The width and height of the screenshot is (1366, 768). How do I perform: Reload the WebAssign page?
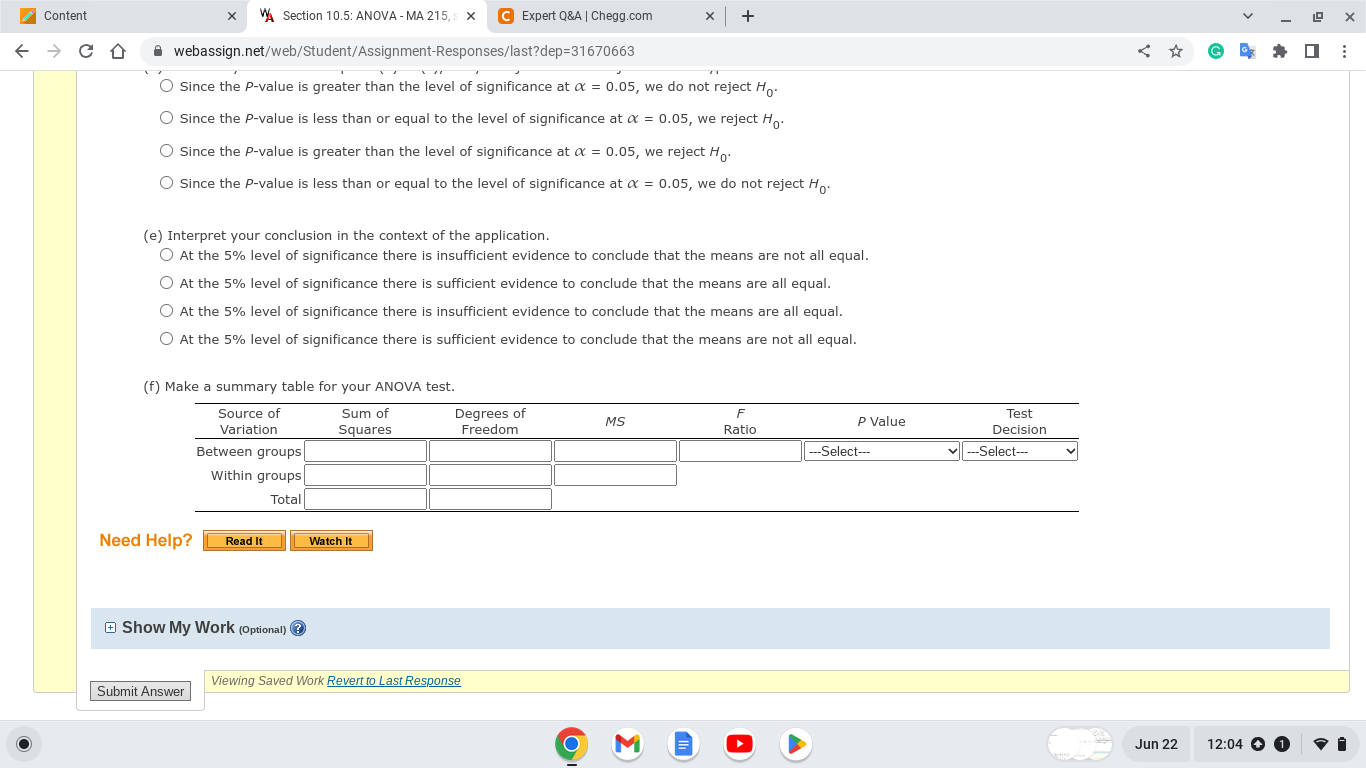[x=86, y=51]
